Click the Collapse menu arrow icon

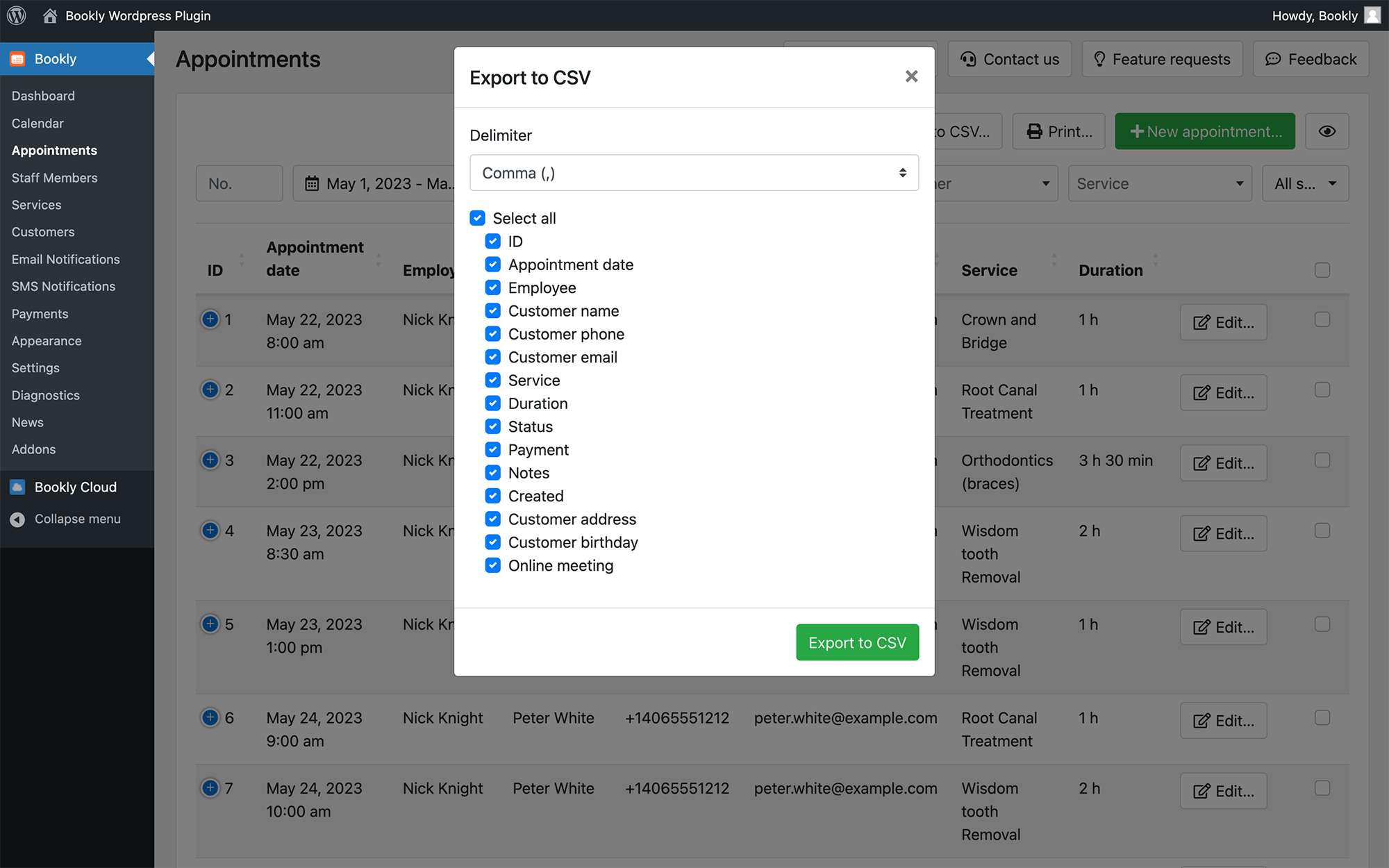(x=17, y=519)
